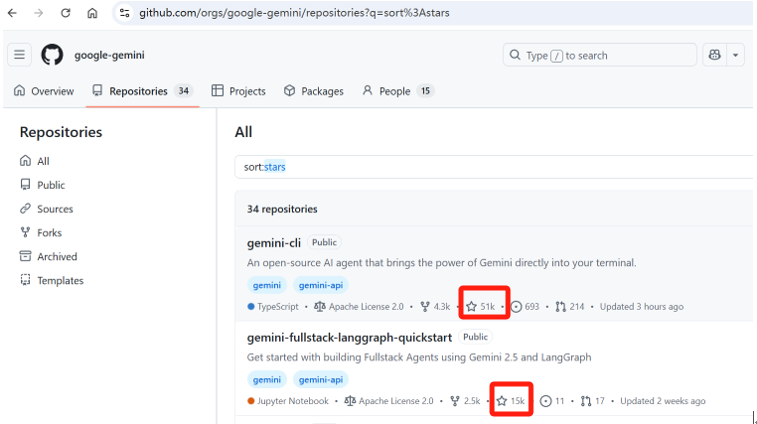Screen dimensions: 757x424
Task: Switch to the Overview tab
Action: pyautogui.click(x=44, y=91)
